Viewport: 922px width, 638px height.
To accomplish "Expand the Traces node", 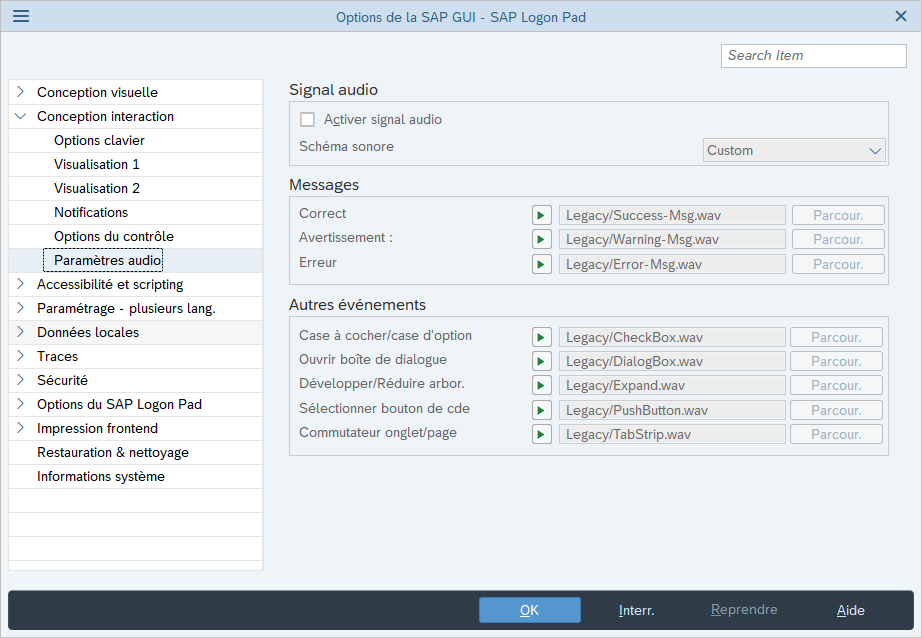I will [x=21, y=356].
